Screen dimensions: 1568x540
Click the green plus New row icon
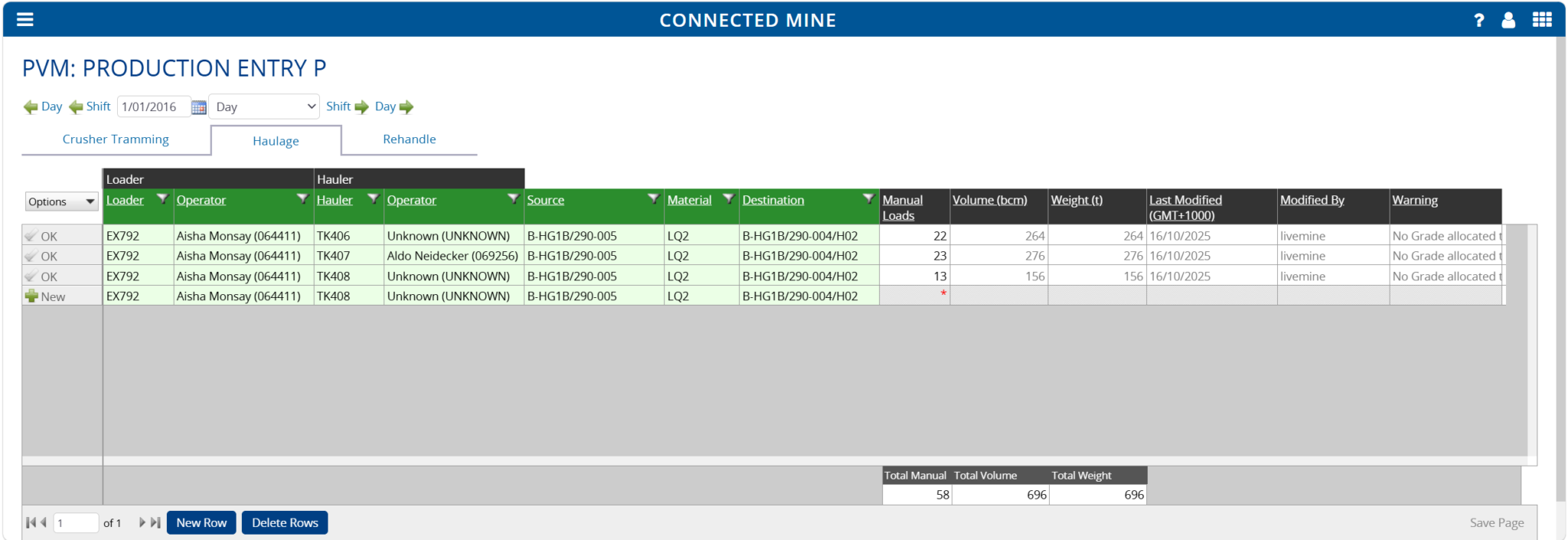pos(31,296)
